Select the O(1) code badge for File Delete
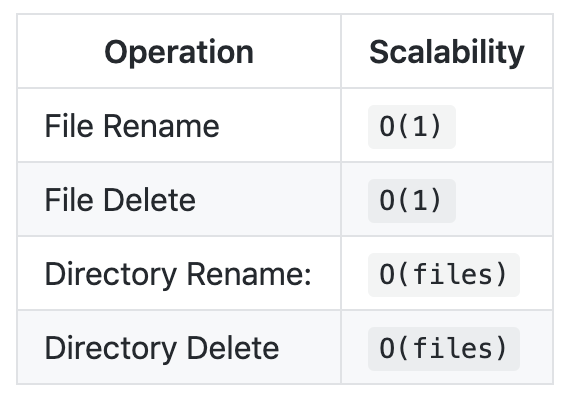Image resolution: width=570 pixels, height=399 pixels. tap(412, 201)
